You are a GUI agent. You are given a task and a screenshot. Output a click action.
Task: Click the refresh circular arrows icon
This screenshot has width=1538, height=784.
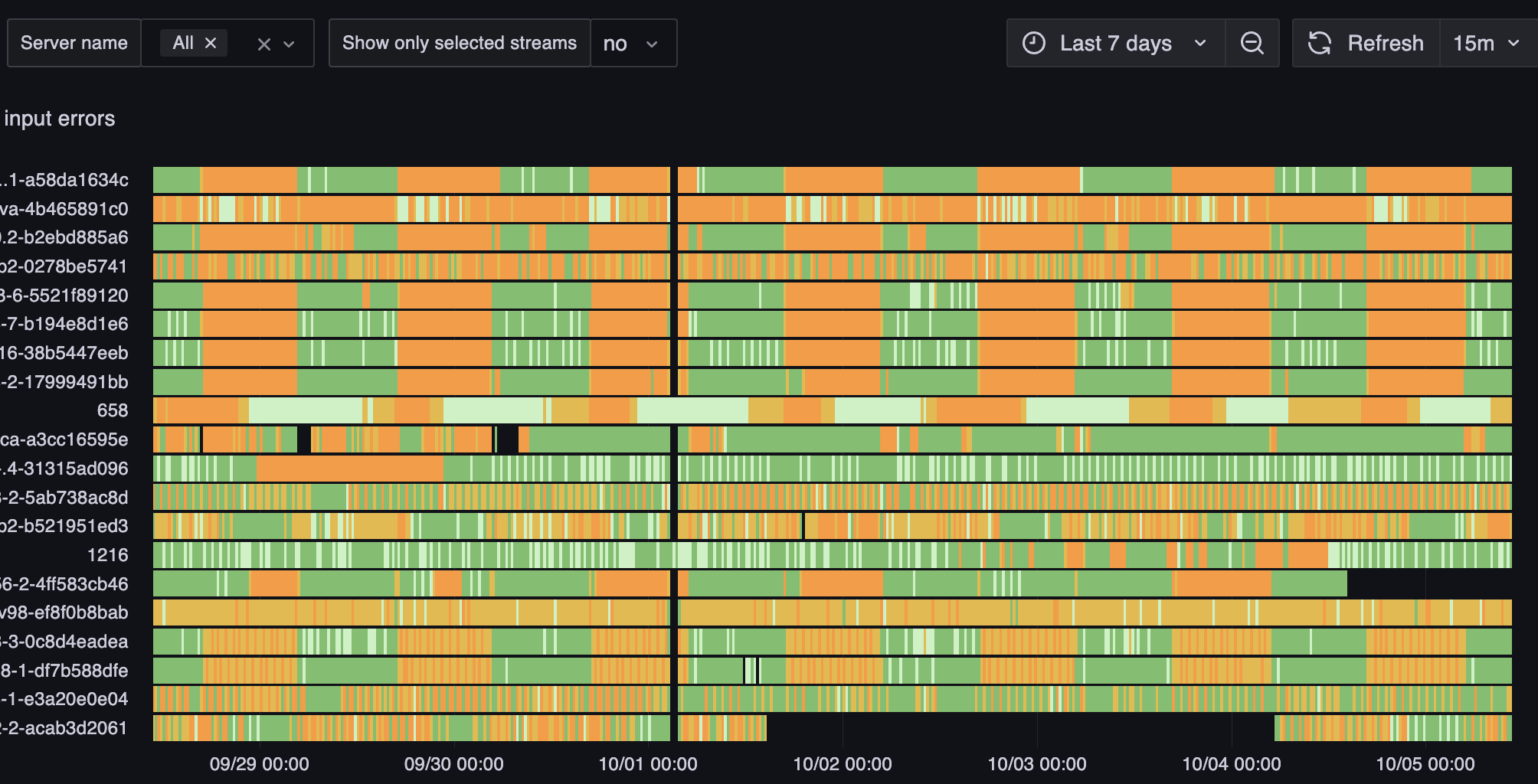1319,43
